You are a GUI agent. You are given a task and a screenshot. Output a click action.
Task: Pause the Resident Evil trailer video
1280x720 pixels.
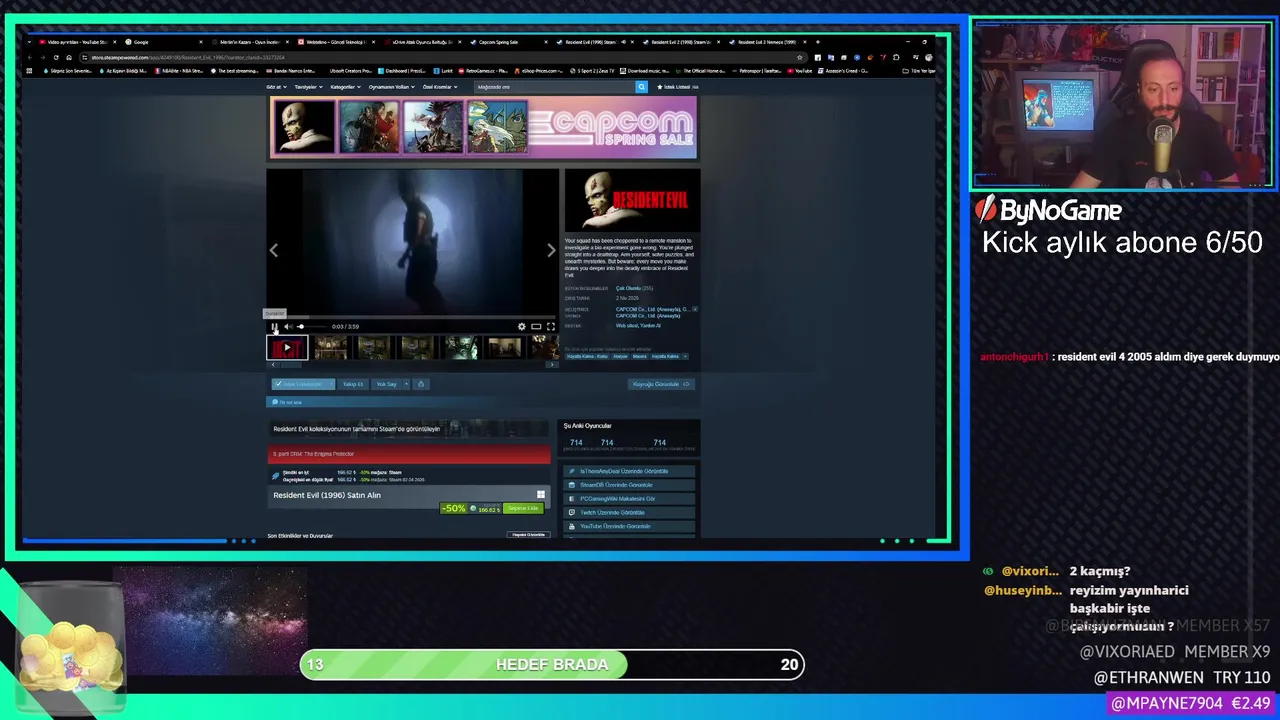(274, 326)
